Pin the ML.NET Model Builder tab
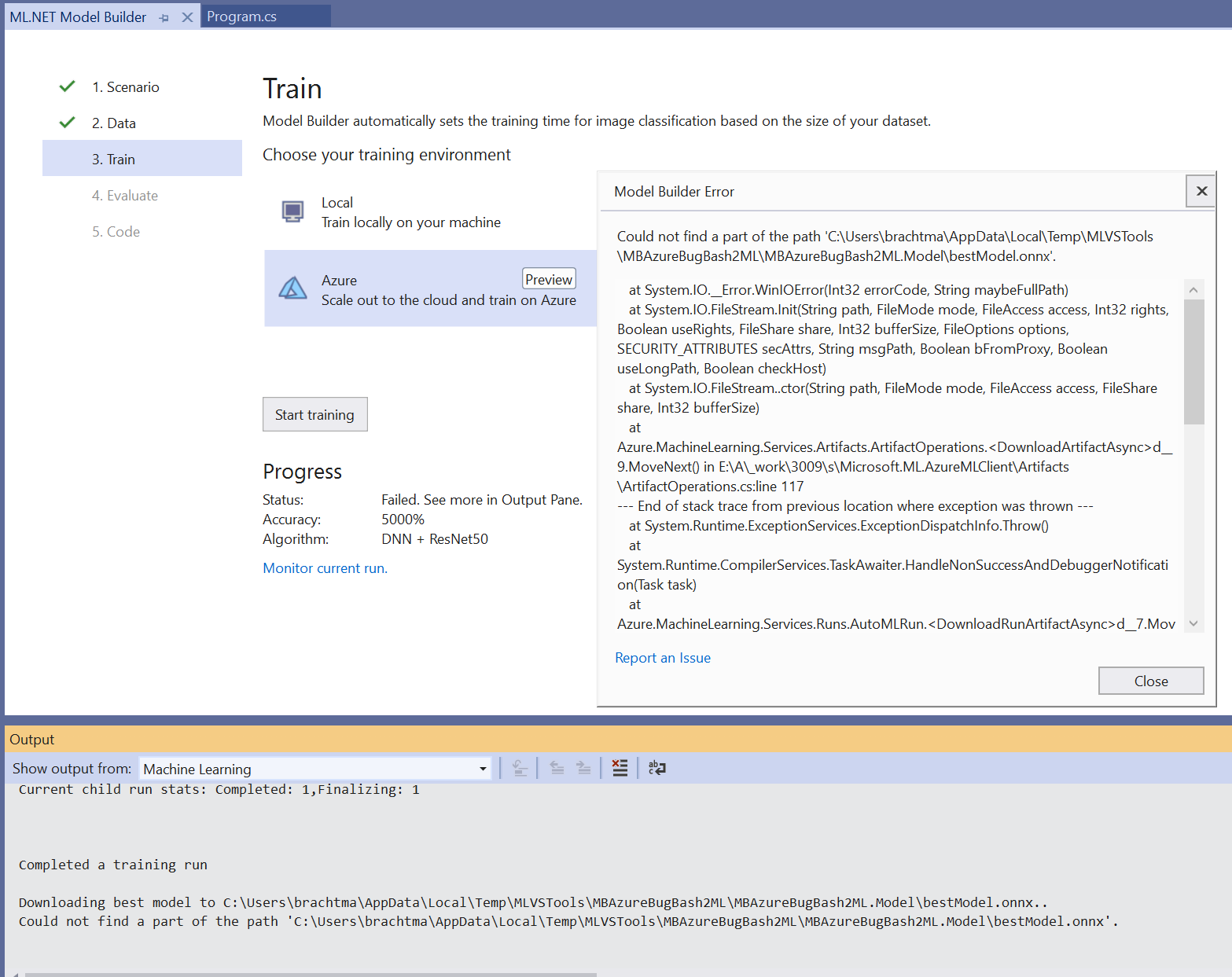Screen dimensions: 1232x977 (x=164, y=17)
